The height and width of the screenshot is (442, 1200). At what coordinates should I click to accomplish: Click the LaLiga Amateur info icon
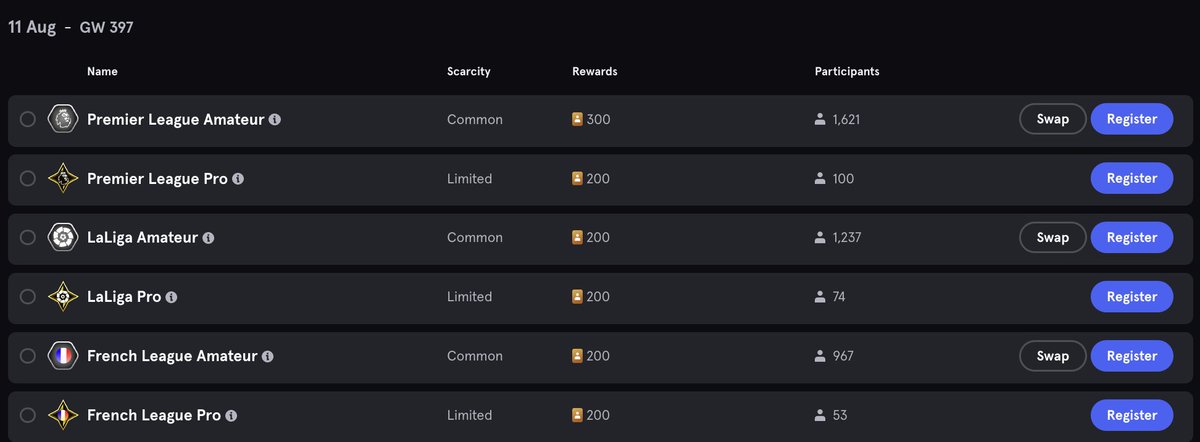pos(208,238)
